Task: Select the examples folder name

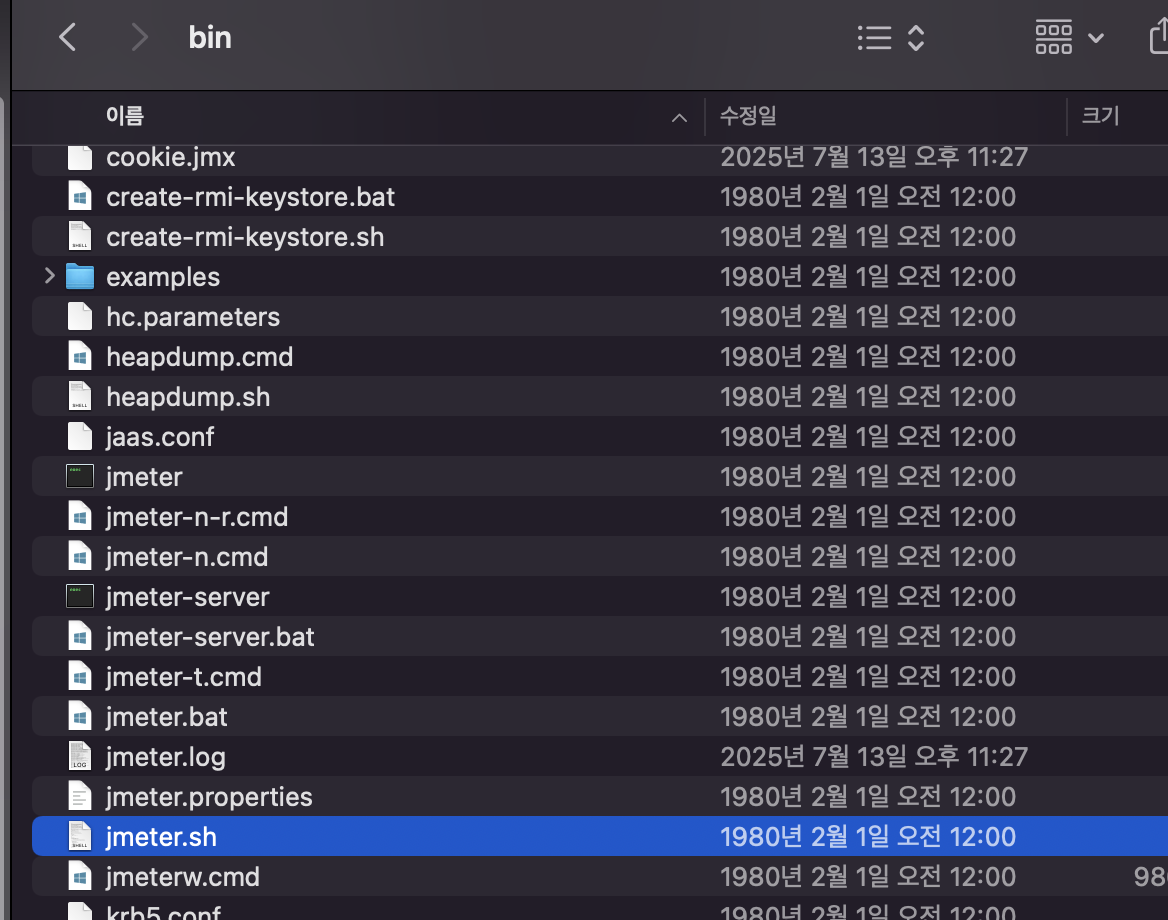Action: click(x=163, y=277)
